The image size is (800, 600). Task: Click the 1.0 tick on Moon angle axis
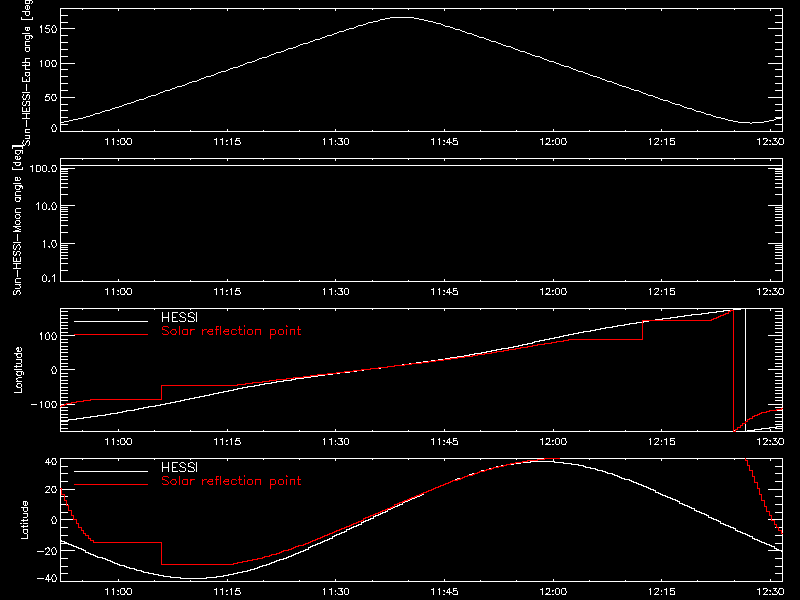[x=49, y=244]
